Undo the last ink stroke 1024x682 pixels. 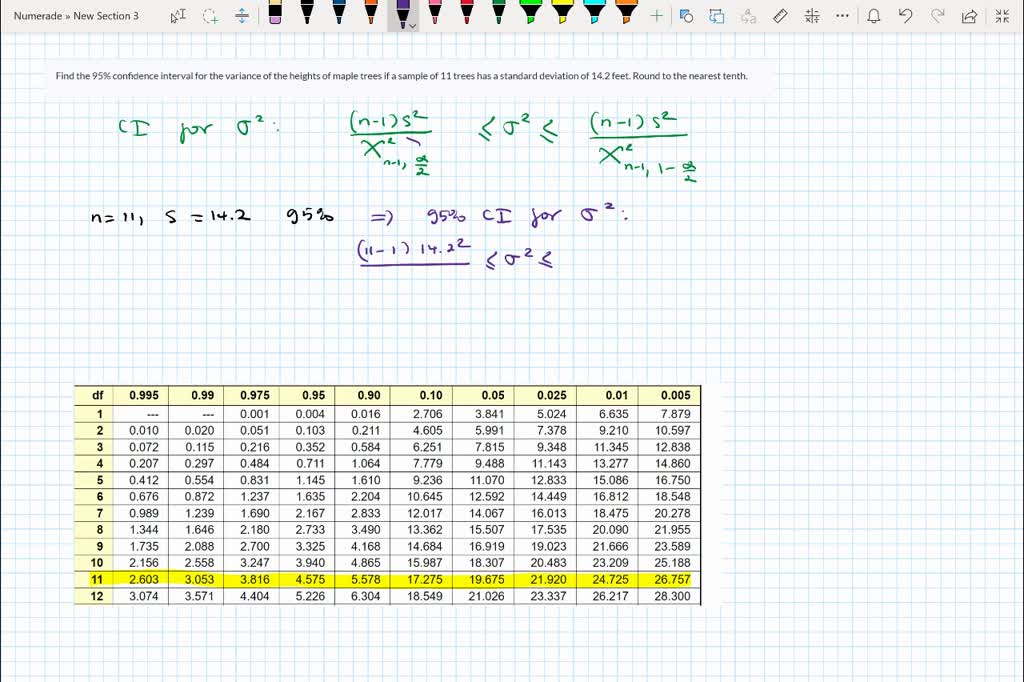point(905,15)
